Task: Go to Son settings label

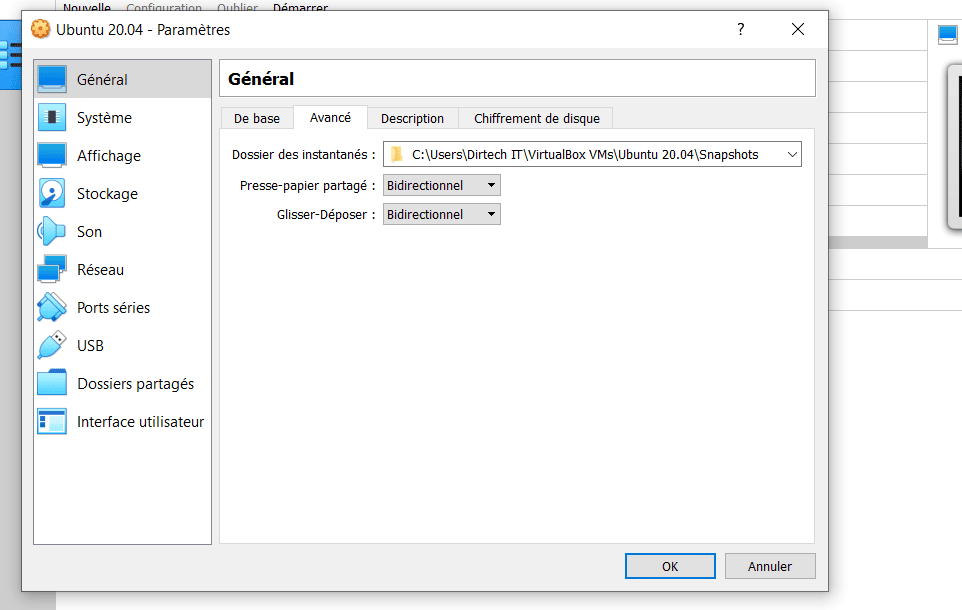Action: coord(90,232)
